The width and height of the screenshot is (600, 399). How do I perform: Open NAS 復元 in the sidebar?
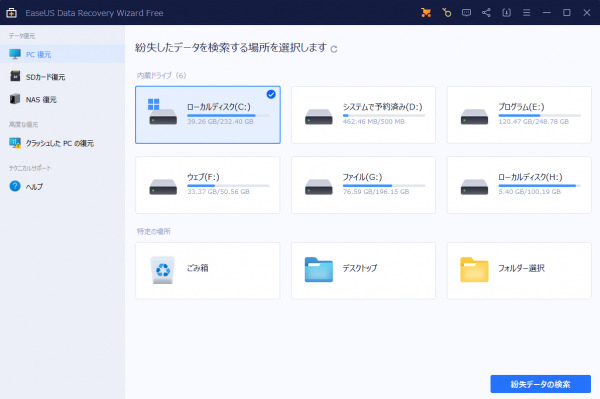coord(62,99)
